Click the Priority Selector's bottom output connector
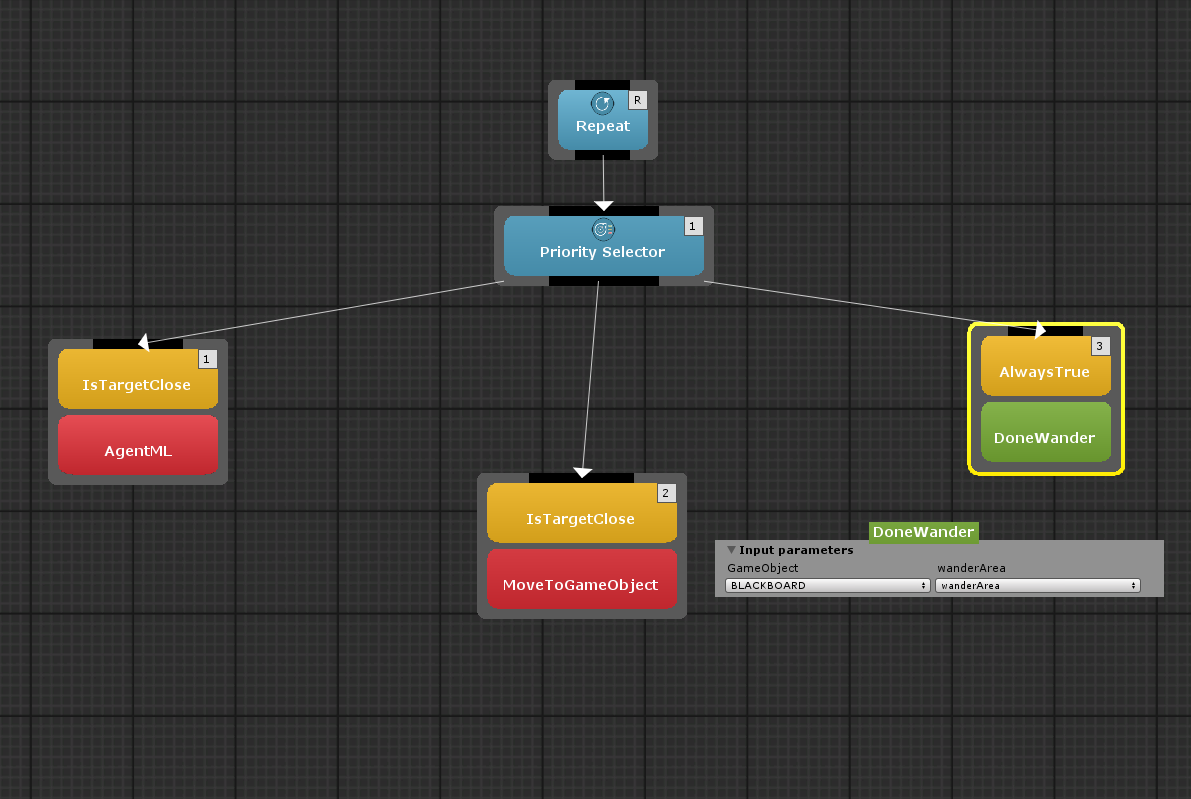The width and height of the screenshot is (1191, 799). [603, 281]
